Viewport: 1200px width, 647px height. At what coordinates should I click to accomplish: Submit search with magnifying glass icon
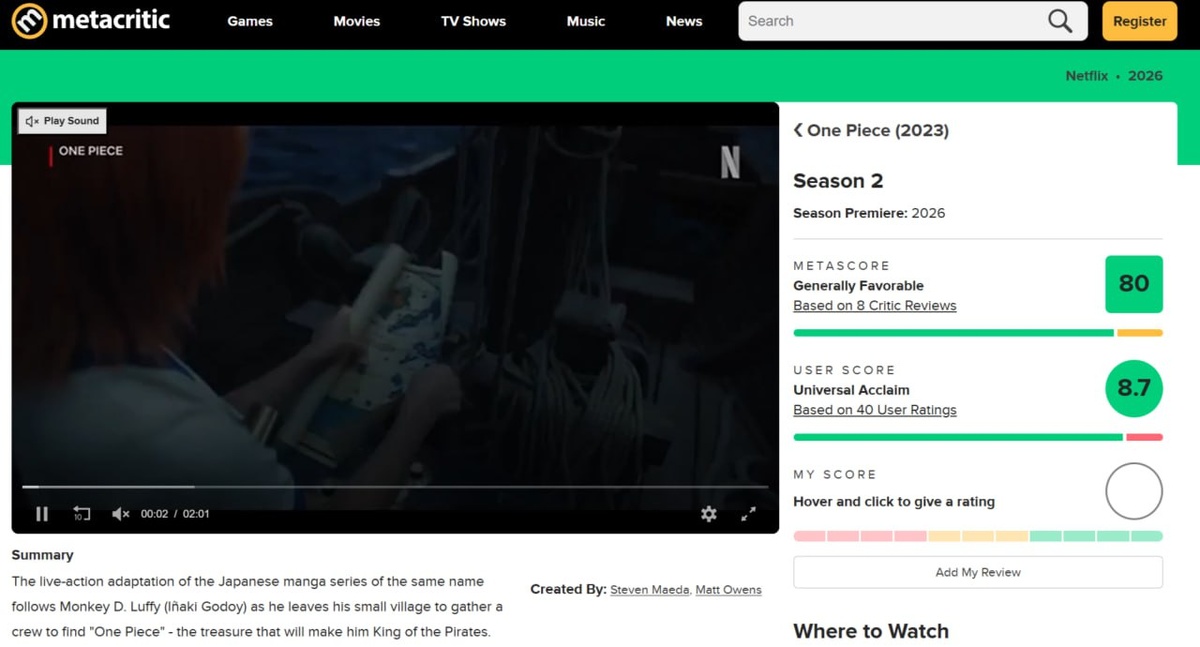[x=1060, y=21]
